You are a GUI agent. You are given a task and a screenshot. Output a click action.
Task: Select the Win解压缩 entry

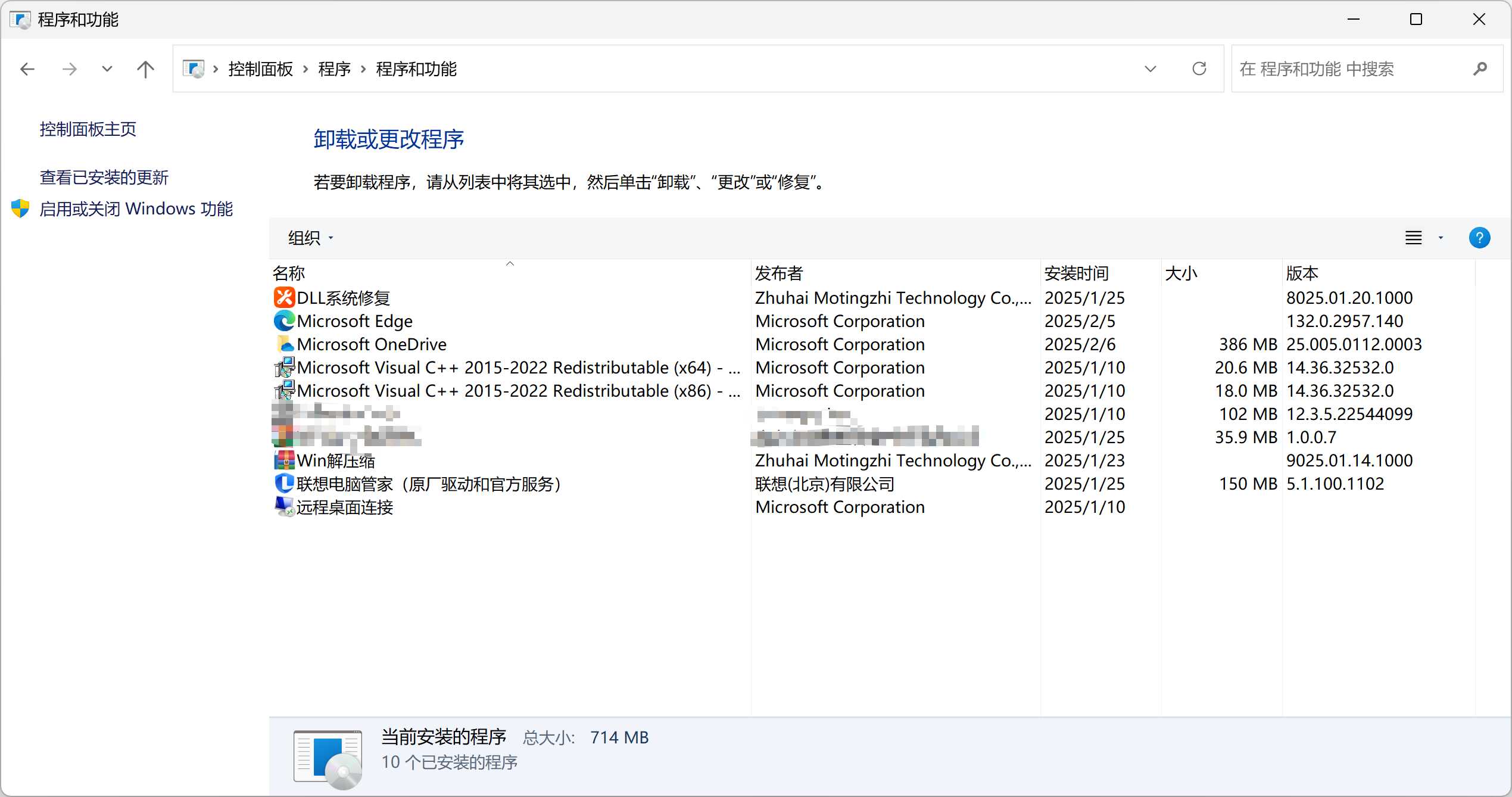pyautogui.click(x=872, y=460)
